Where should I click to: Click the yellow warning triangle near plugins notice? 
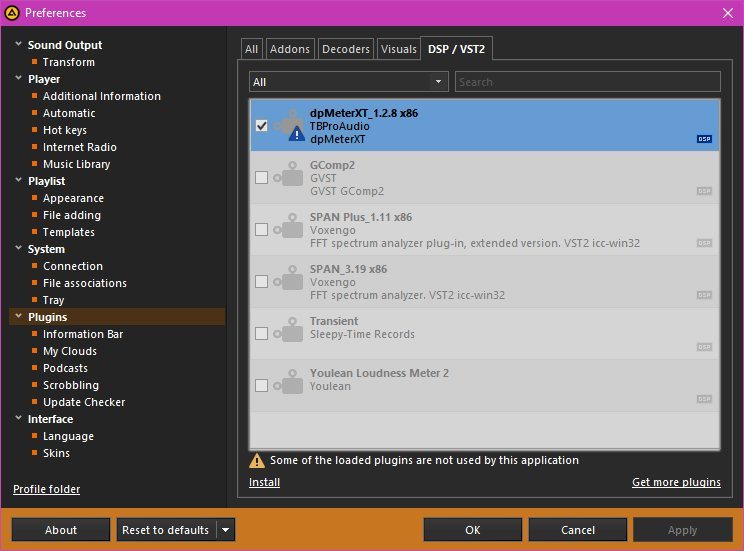[x=257, y=460]
